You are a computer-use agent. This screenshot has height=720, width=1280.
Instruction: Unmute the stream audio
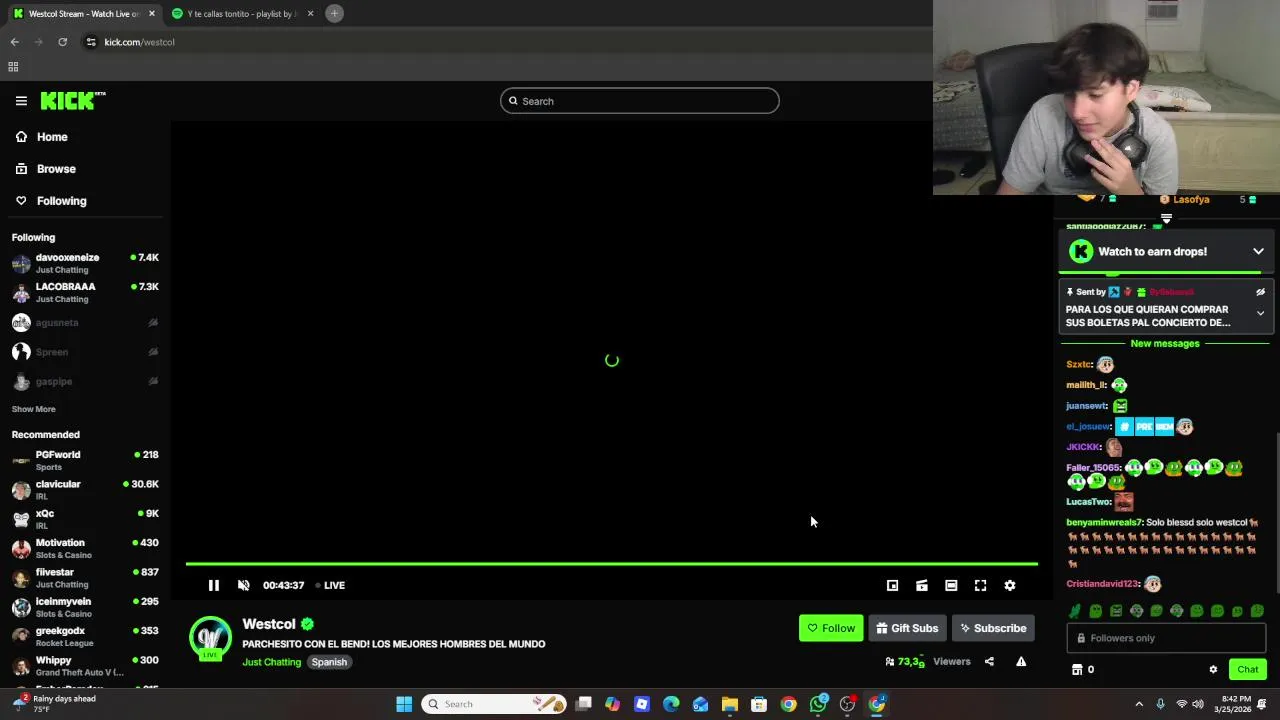[x=243, y=585]
